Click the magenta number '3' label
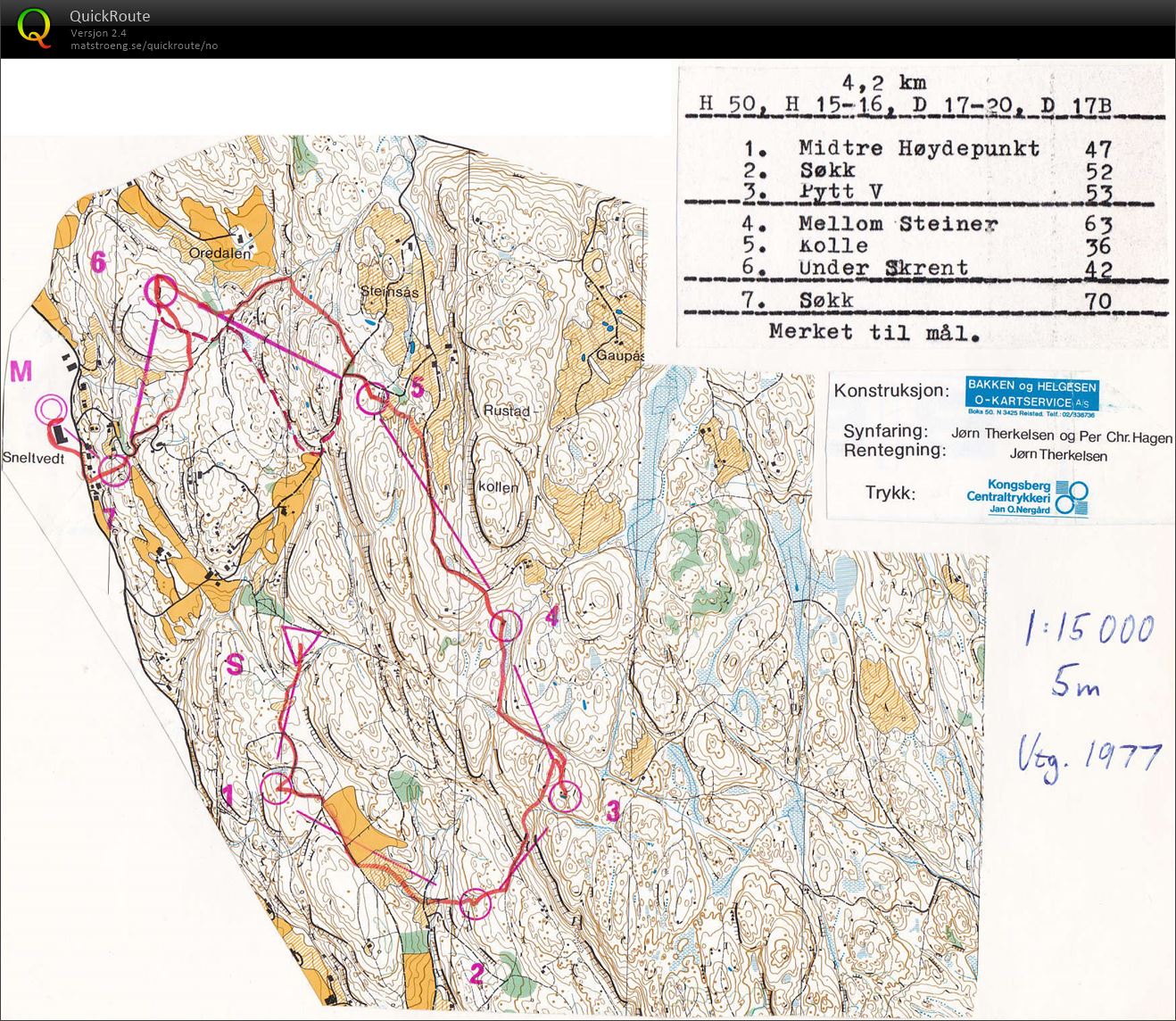Image resolution: width=1176 pixels, height=1021 pixels. [612, 811]
